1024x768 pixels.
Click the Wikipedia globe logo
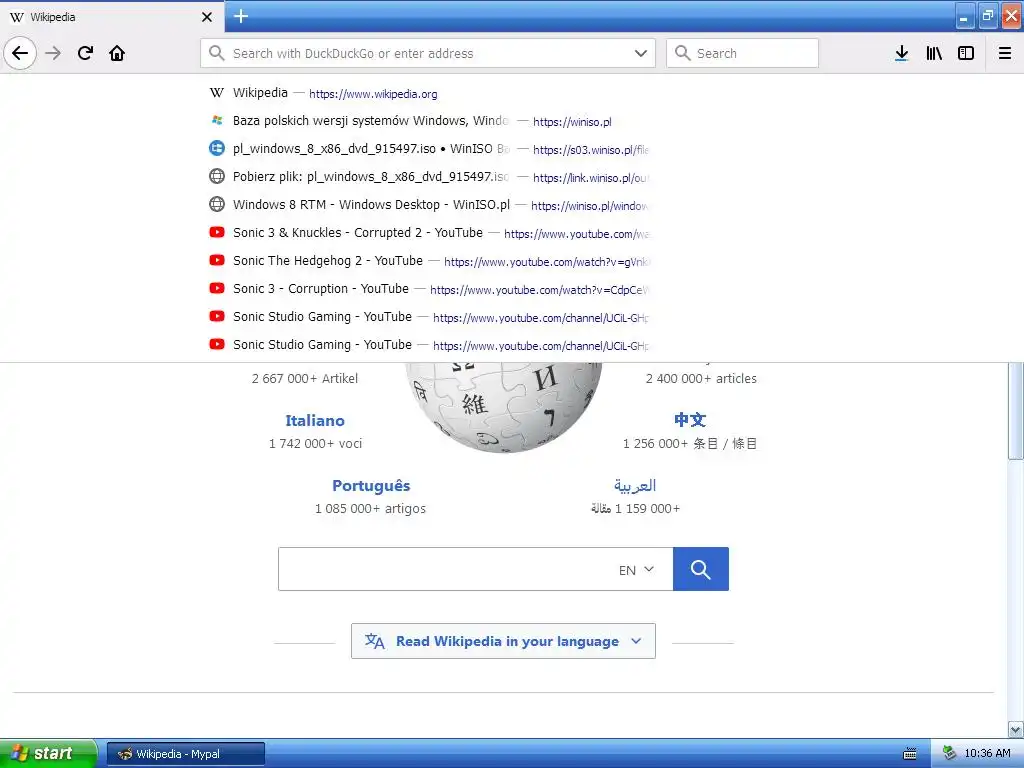504,408
